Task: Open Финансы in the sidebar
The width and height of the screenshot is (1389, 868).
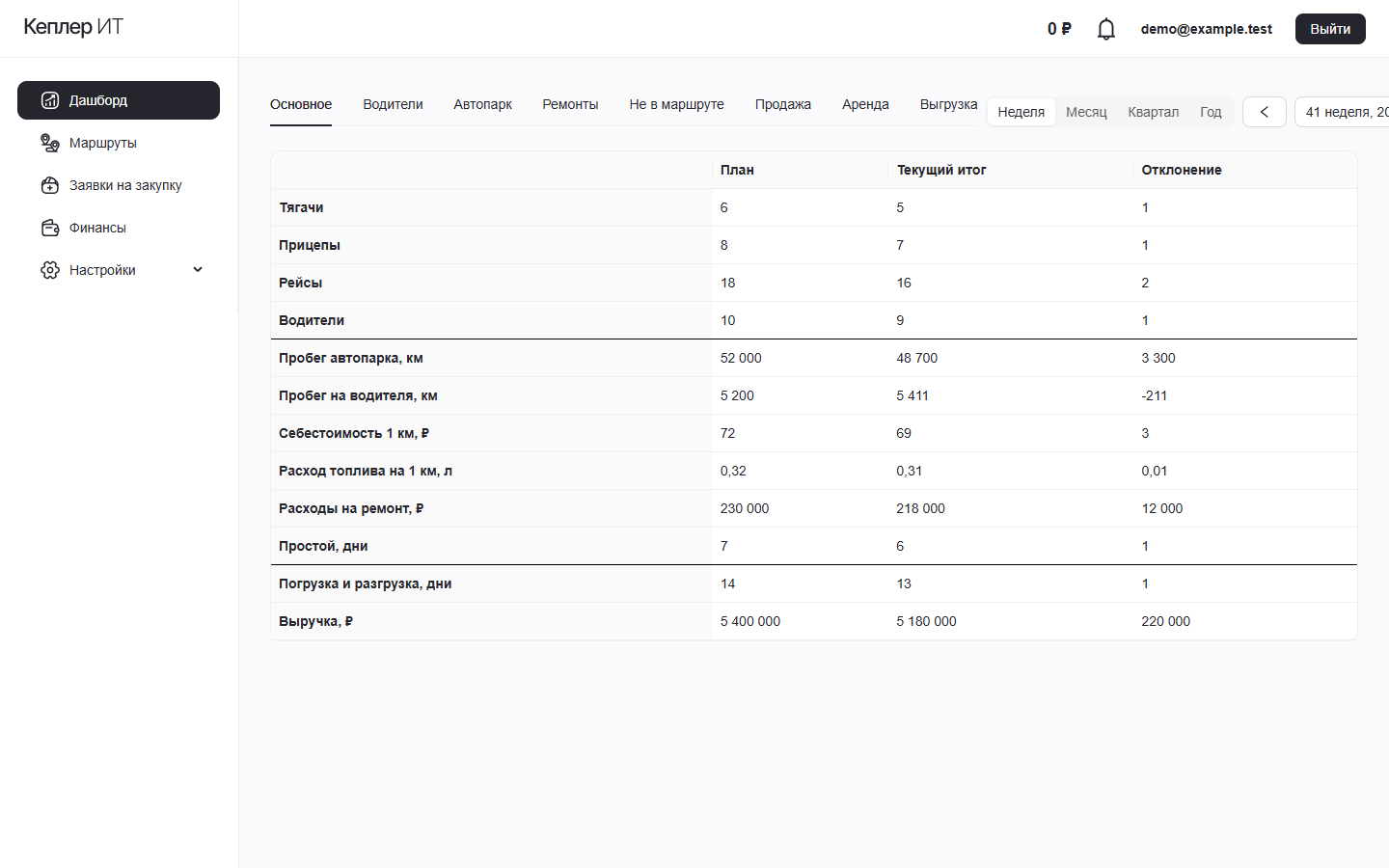Action: click(x=119, y=228)
